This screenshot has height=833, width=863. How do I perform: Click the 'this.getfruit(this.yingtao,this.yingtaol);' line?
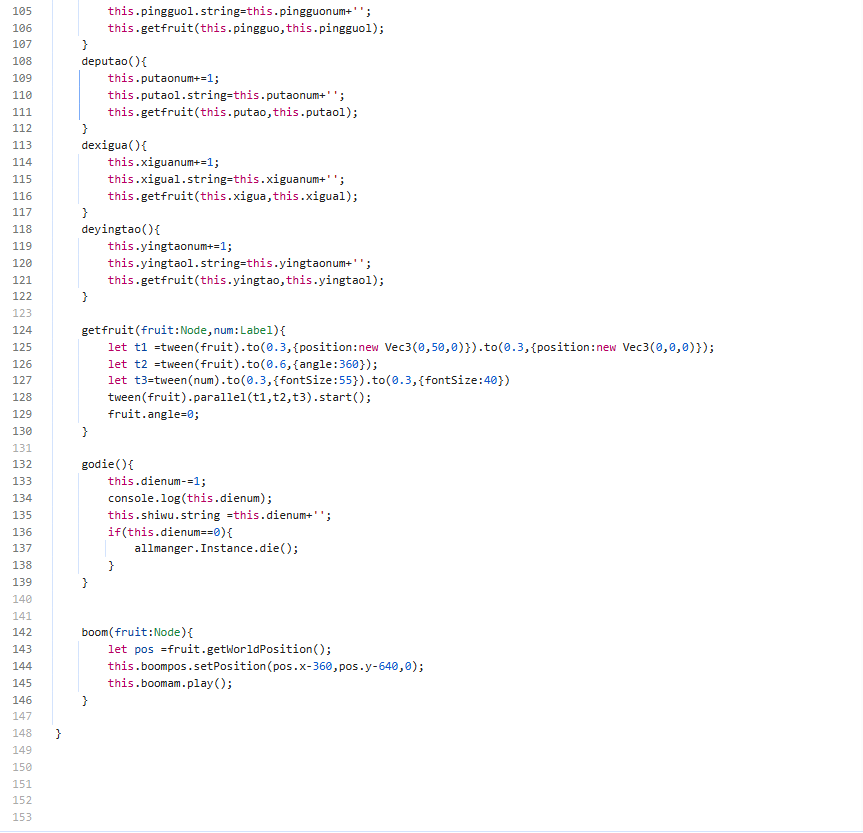[x=246, y=281]
